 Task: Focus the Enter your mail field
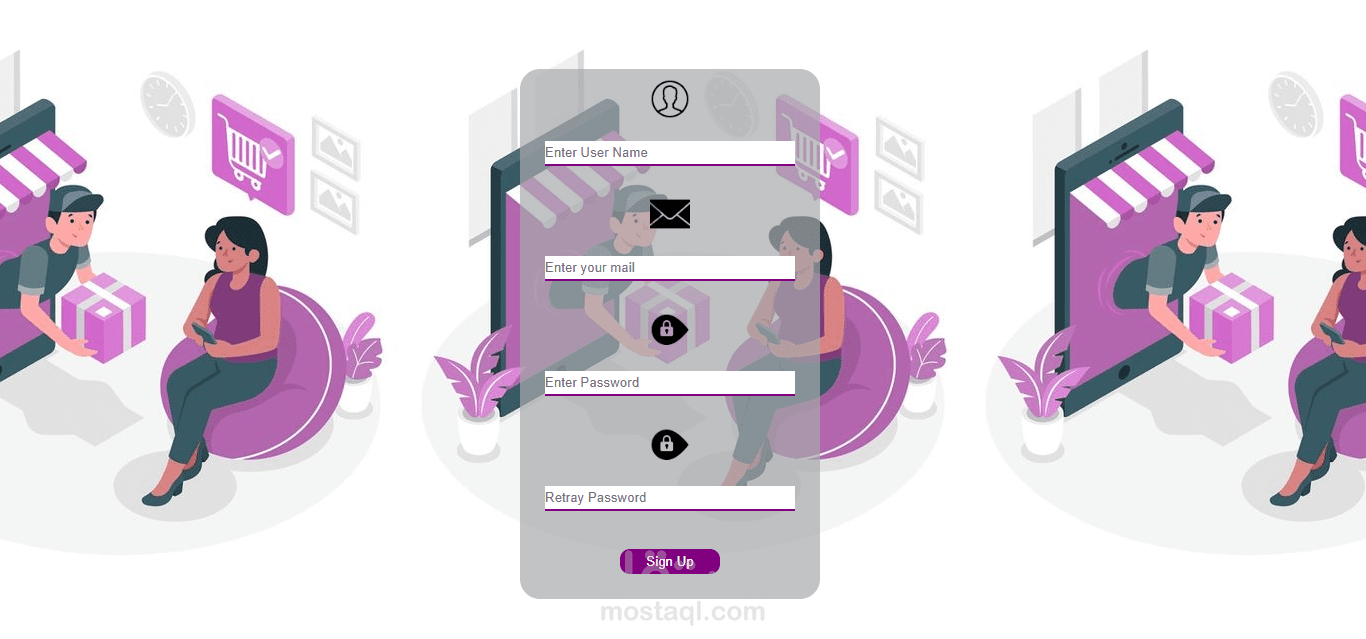point(670,268)
